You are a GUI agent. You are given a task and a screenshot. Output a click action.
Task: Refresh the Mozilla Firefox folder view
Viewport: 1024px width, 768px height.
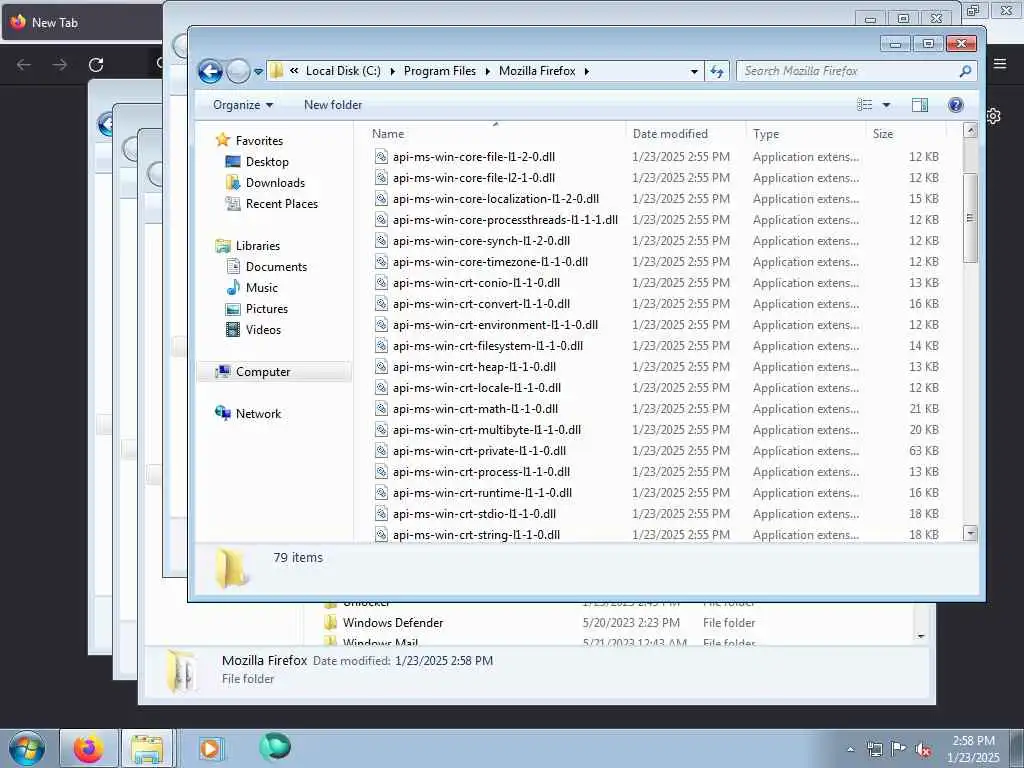(x=716, y=71)
